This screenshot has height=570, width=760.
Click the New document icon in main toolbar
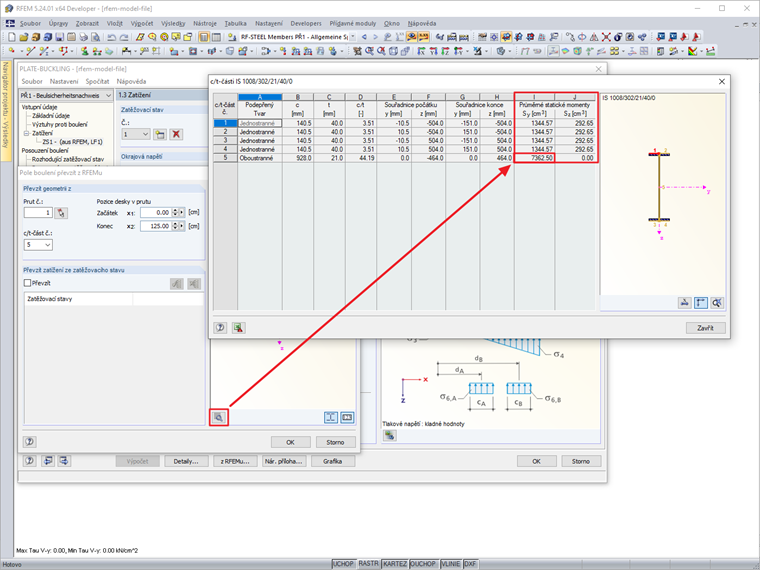12,37
